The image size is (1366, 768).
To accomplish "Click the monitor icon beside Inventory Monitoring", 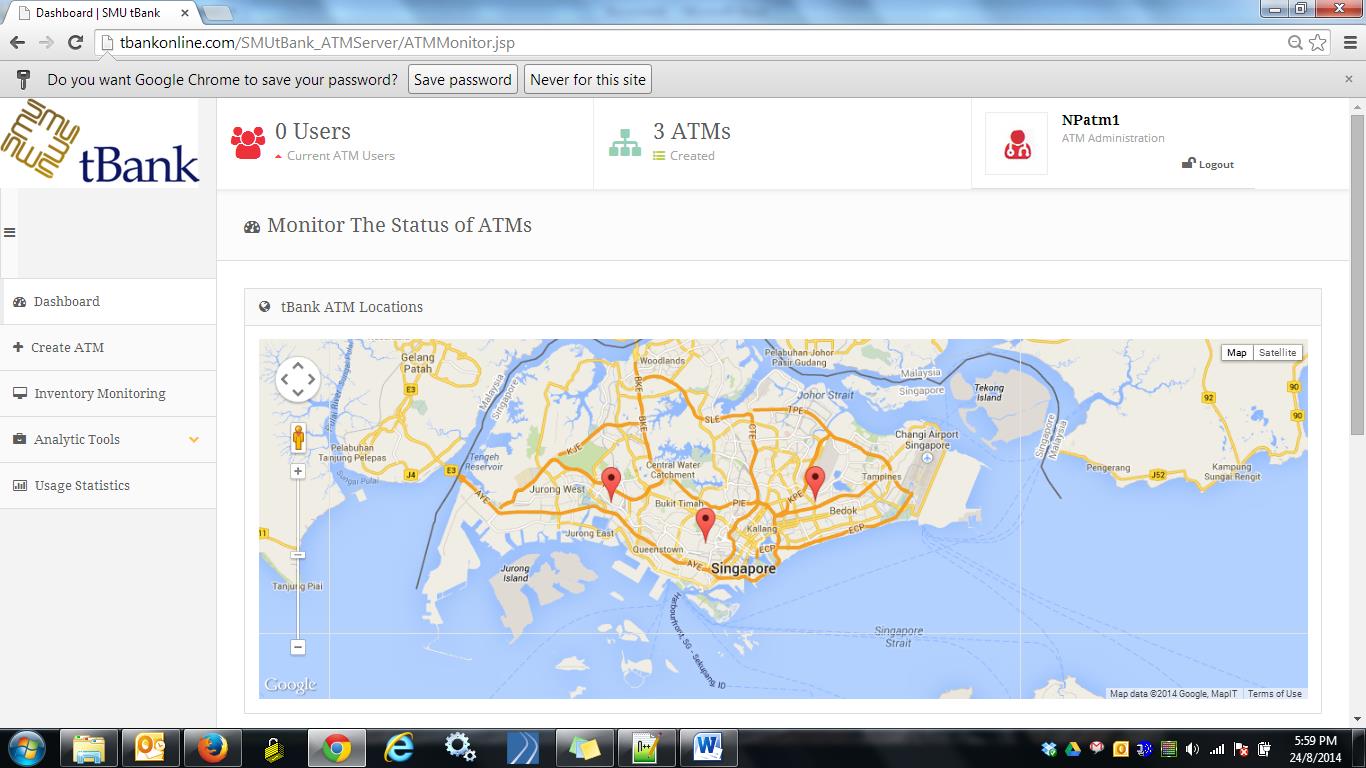I will coord(19,393).
